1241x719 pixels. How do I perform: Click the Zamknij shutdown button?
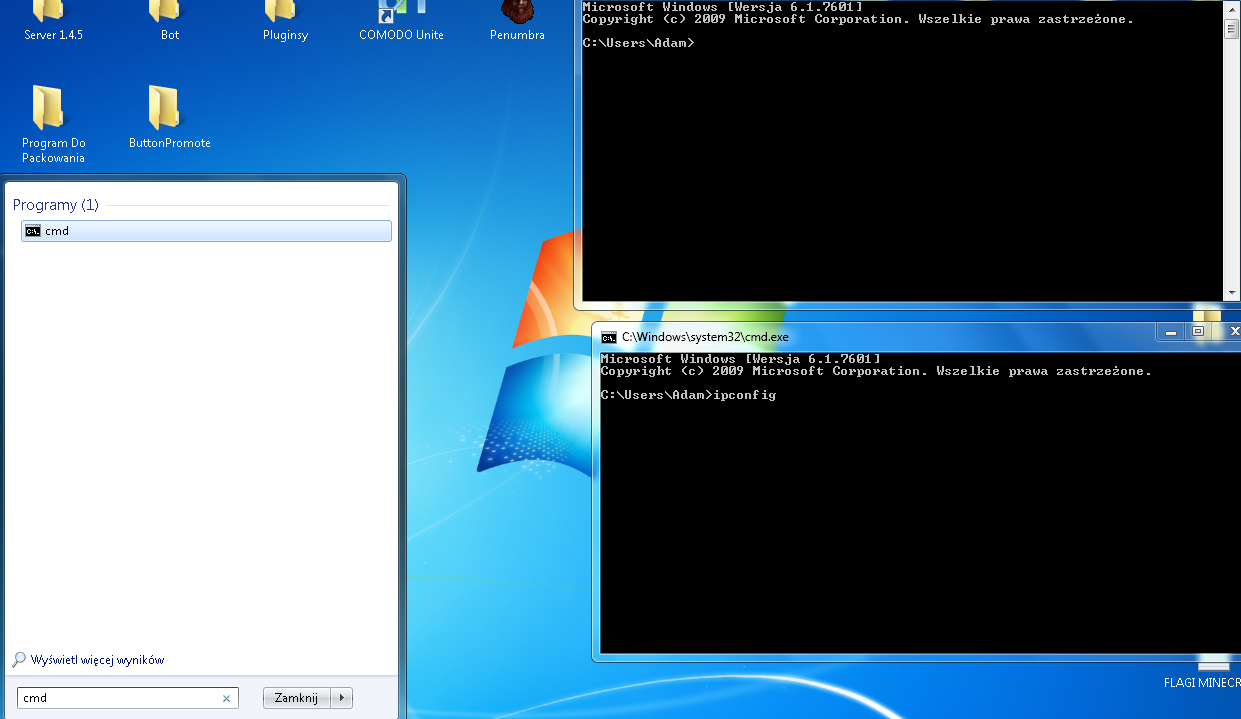[x=296, y=698]
